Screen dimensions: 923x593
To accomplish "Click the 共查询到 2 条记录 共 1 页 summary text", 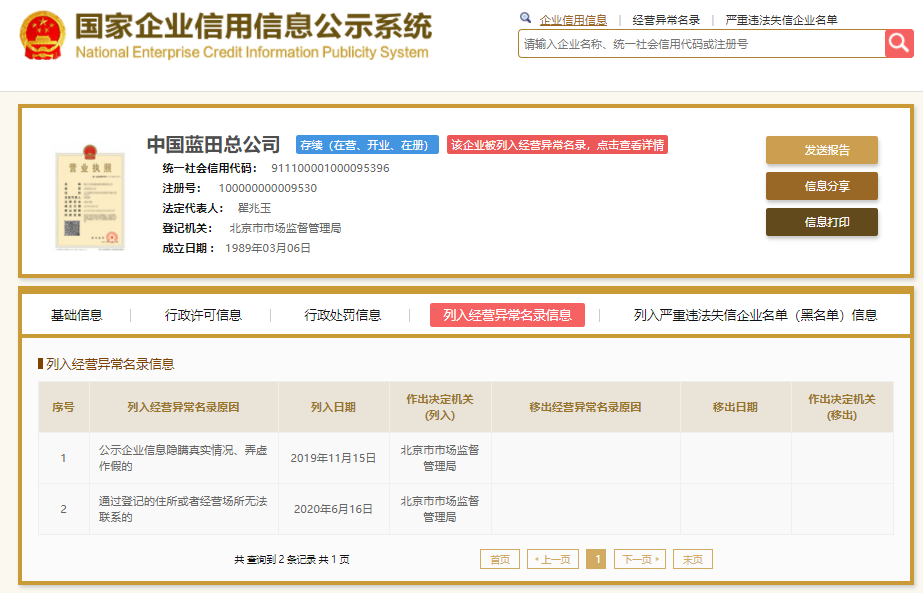I will point(291,559).
